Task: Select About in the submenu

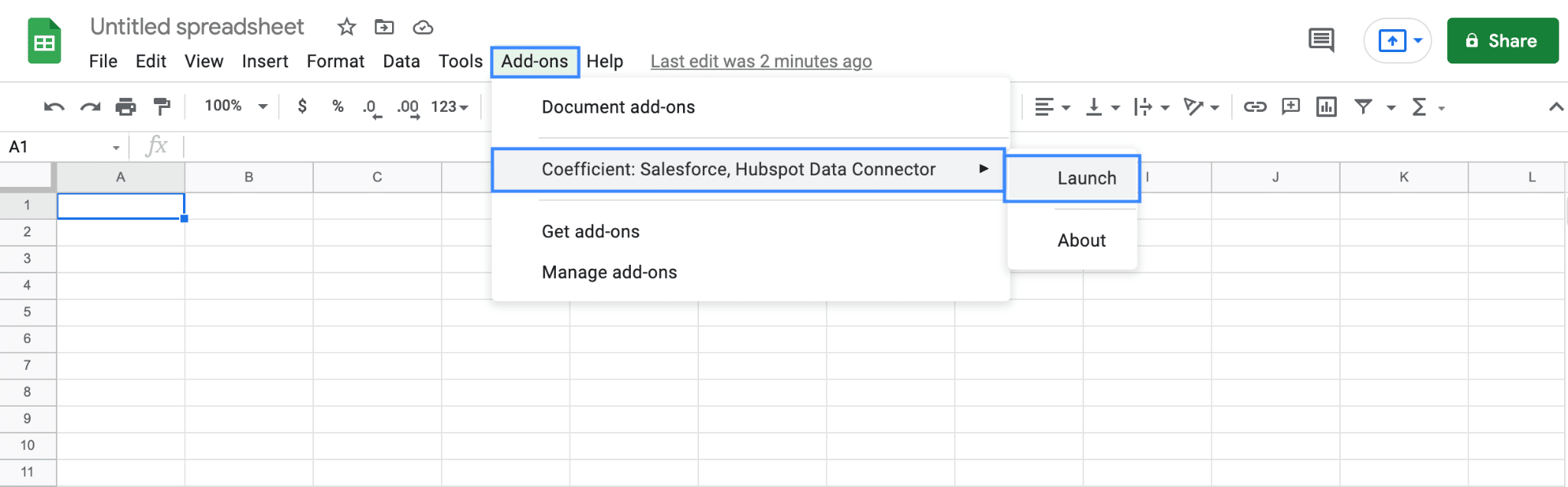Action: (1072, 240)
